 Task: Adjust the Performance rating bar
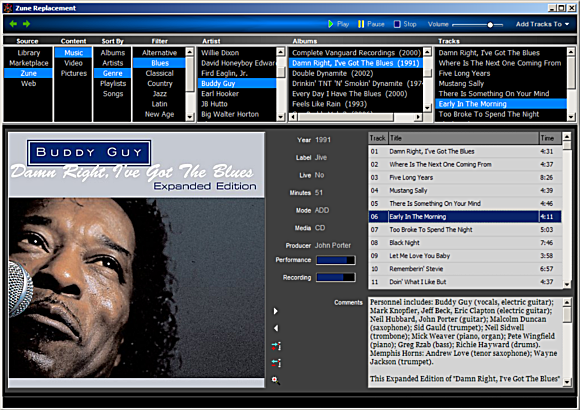tap(336, 260)
